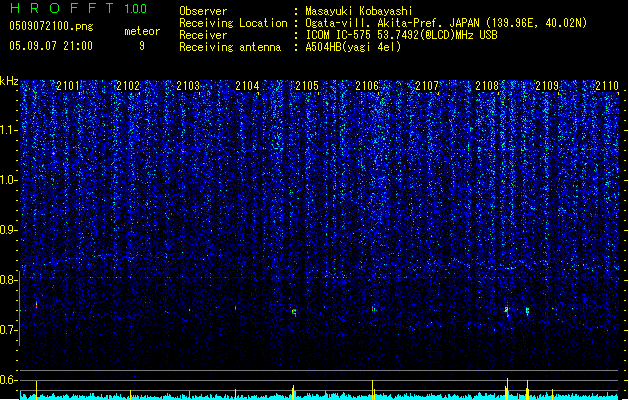Click the 0.8 kHz axis label

coord(9,280)
